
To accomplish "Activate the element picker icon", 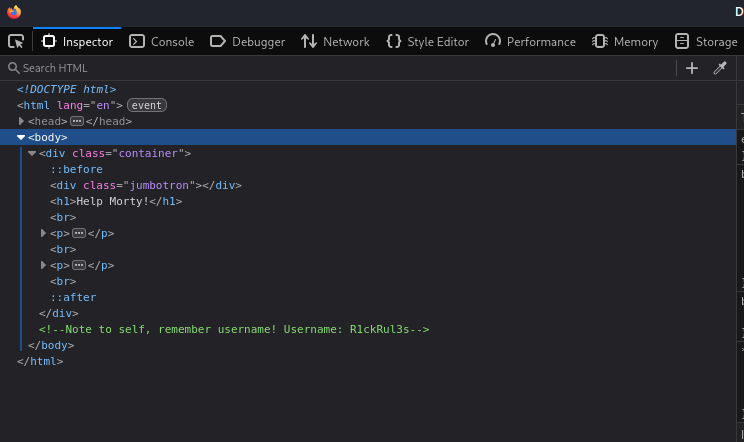I will tap(16, 41).
